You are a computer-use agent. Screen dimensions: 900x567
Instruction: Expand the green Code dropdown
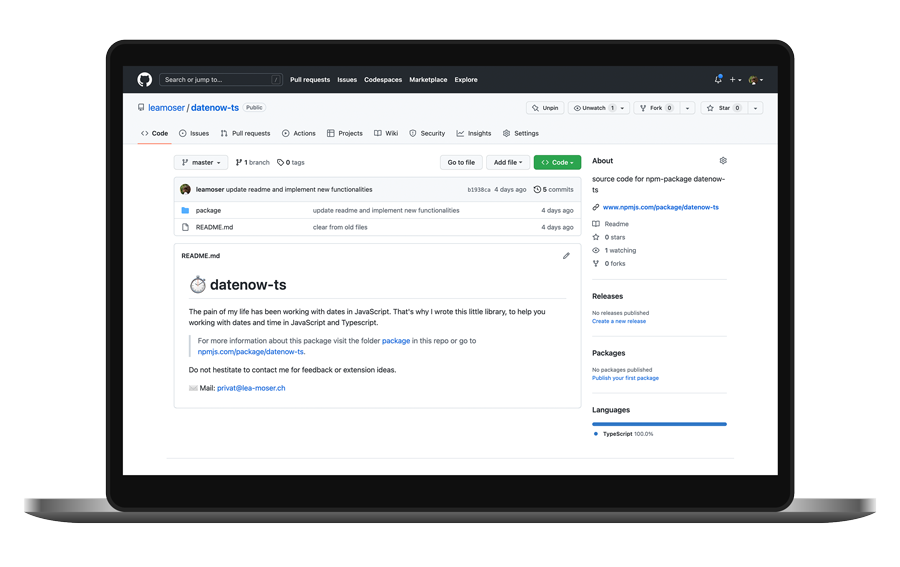click(557, 162)
